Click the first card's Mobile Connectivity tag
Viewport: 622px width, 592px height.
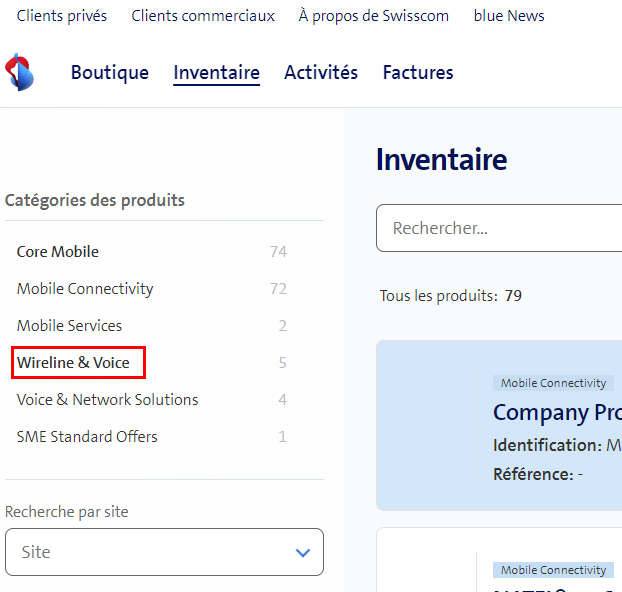[x=553, y=383]
